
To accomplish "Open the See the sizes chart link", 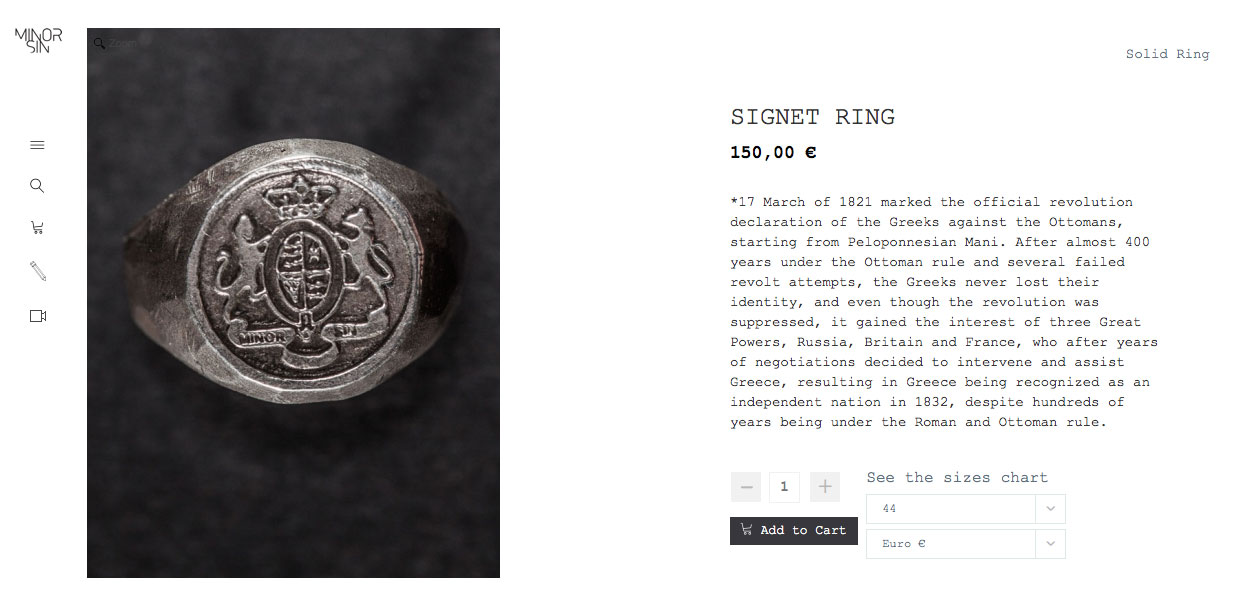I will [957, 478].
